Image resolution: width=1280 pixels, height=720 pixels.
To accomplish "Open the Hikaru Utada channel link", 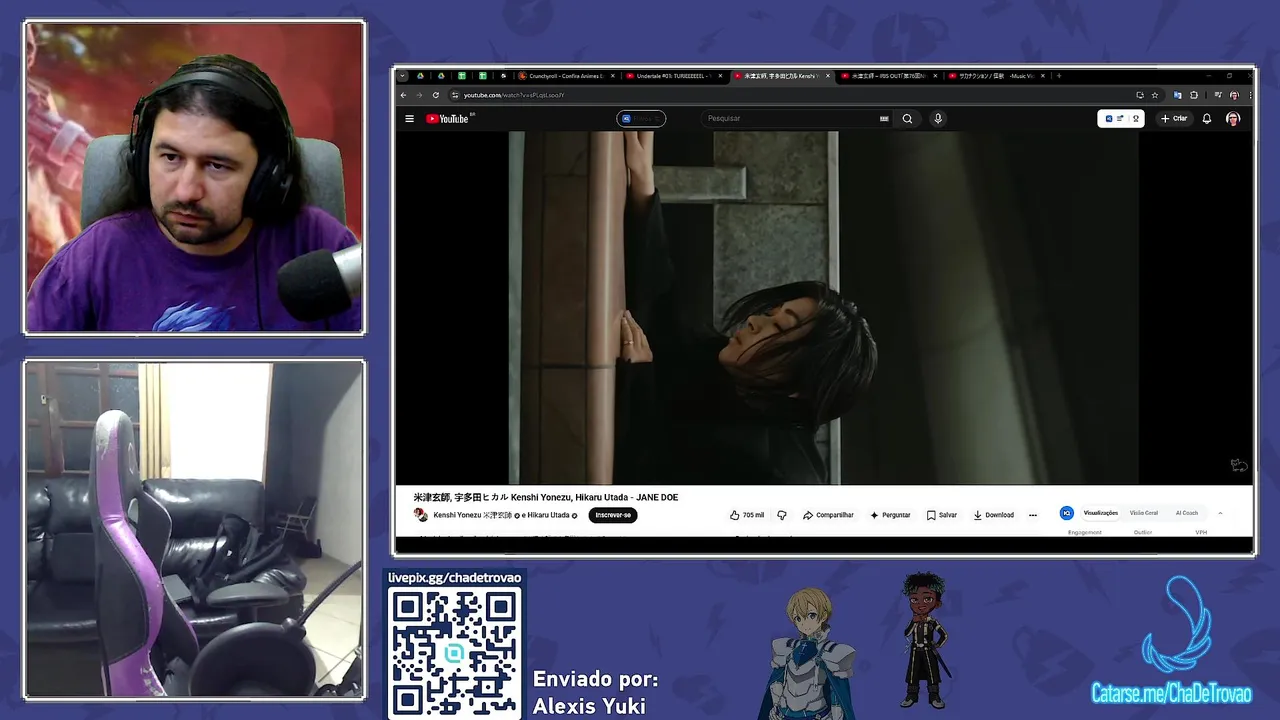I will [548, 515].
